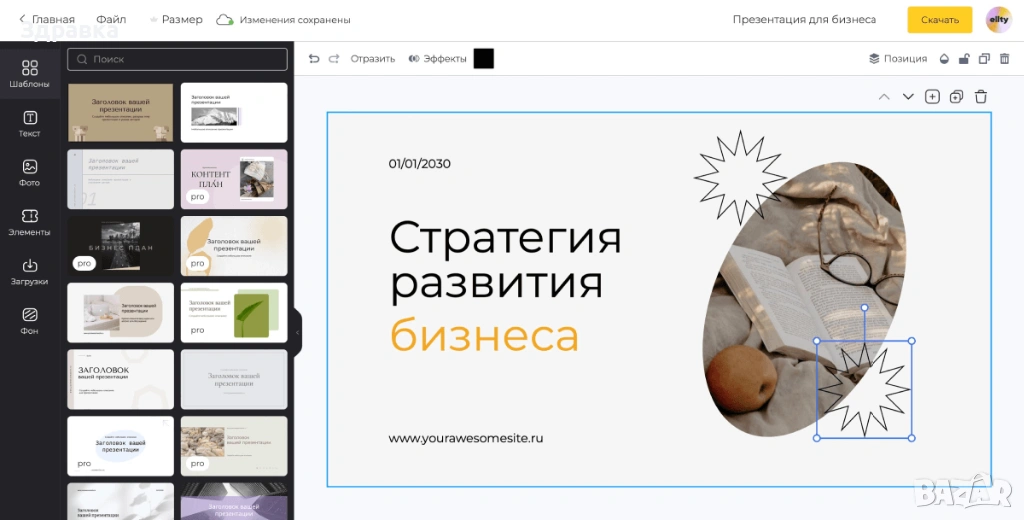The image size is (1024, 520).
Task: Open the Загрузки uploads panel
Action: pyautogui.click(x=29, y=271)
